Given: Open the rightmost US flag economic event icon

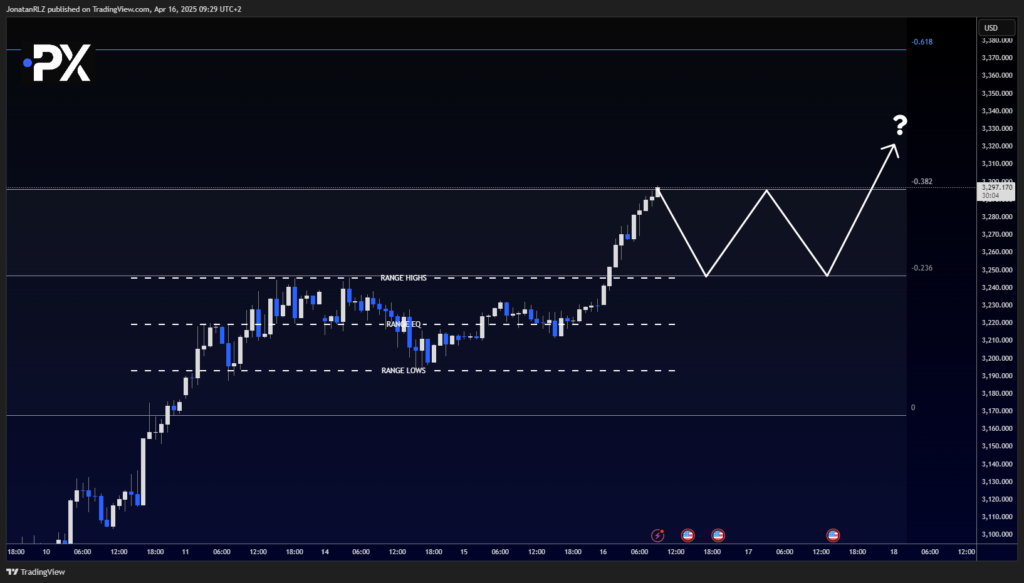Looking at the screenshot, I should tap(833, 535).
